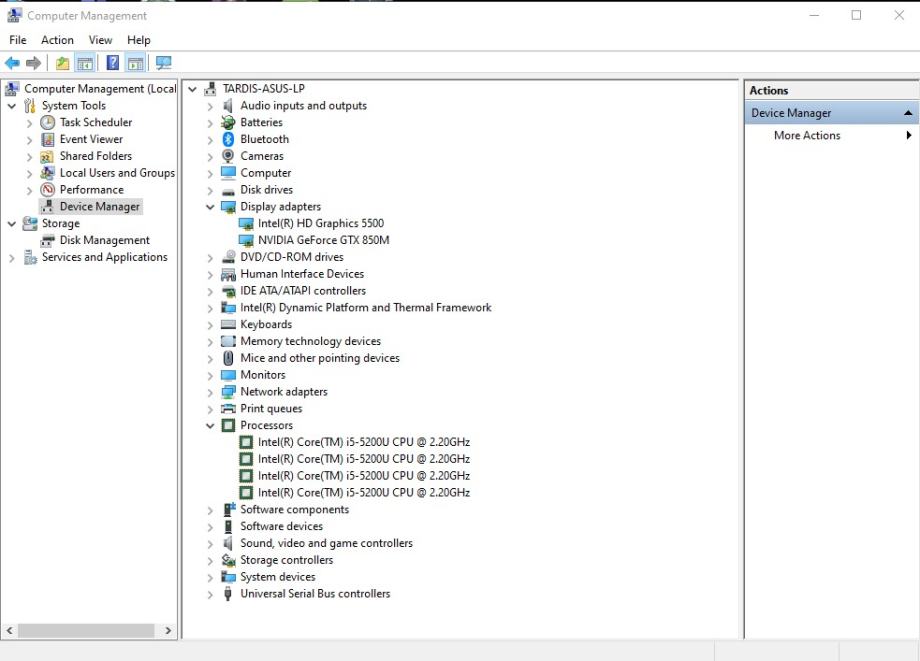This screenshot has height=661, width=920.
Task: Click the console tree horizontal scrollbar thumb
Action: [x=86, y=631]
